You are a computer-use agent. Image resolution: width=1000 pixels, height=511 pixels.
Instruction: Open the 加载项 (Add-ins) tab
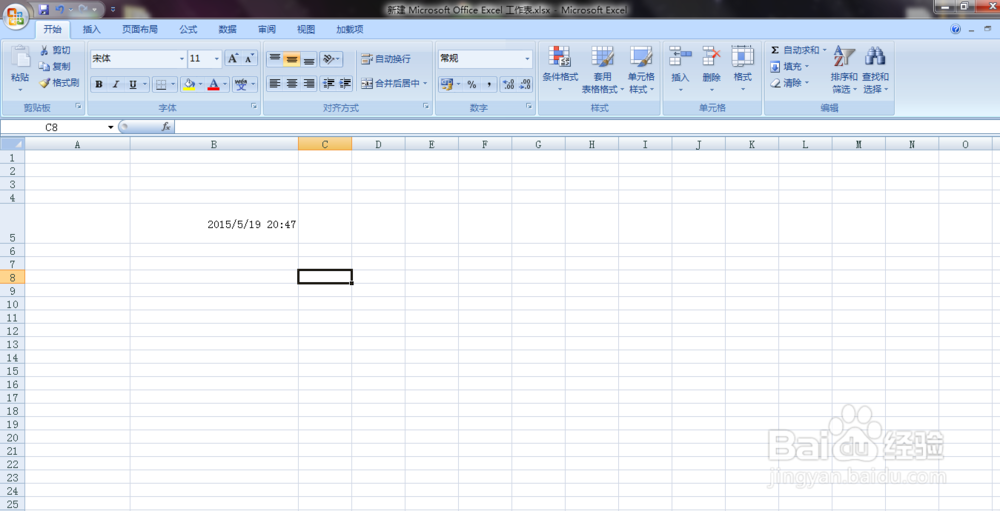349,29
